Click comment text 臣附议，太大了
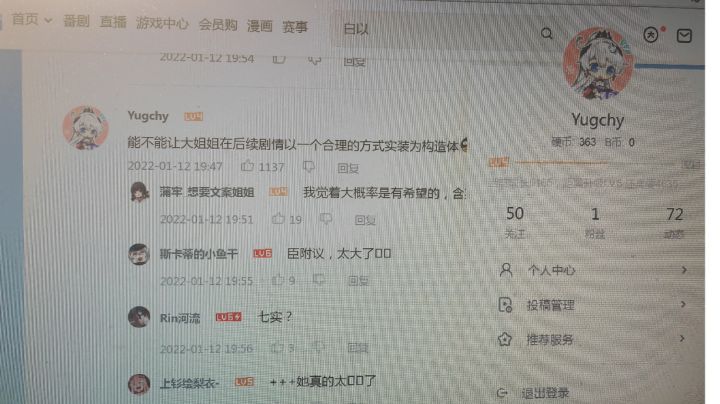 [x=339, y=253]
